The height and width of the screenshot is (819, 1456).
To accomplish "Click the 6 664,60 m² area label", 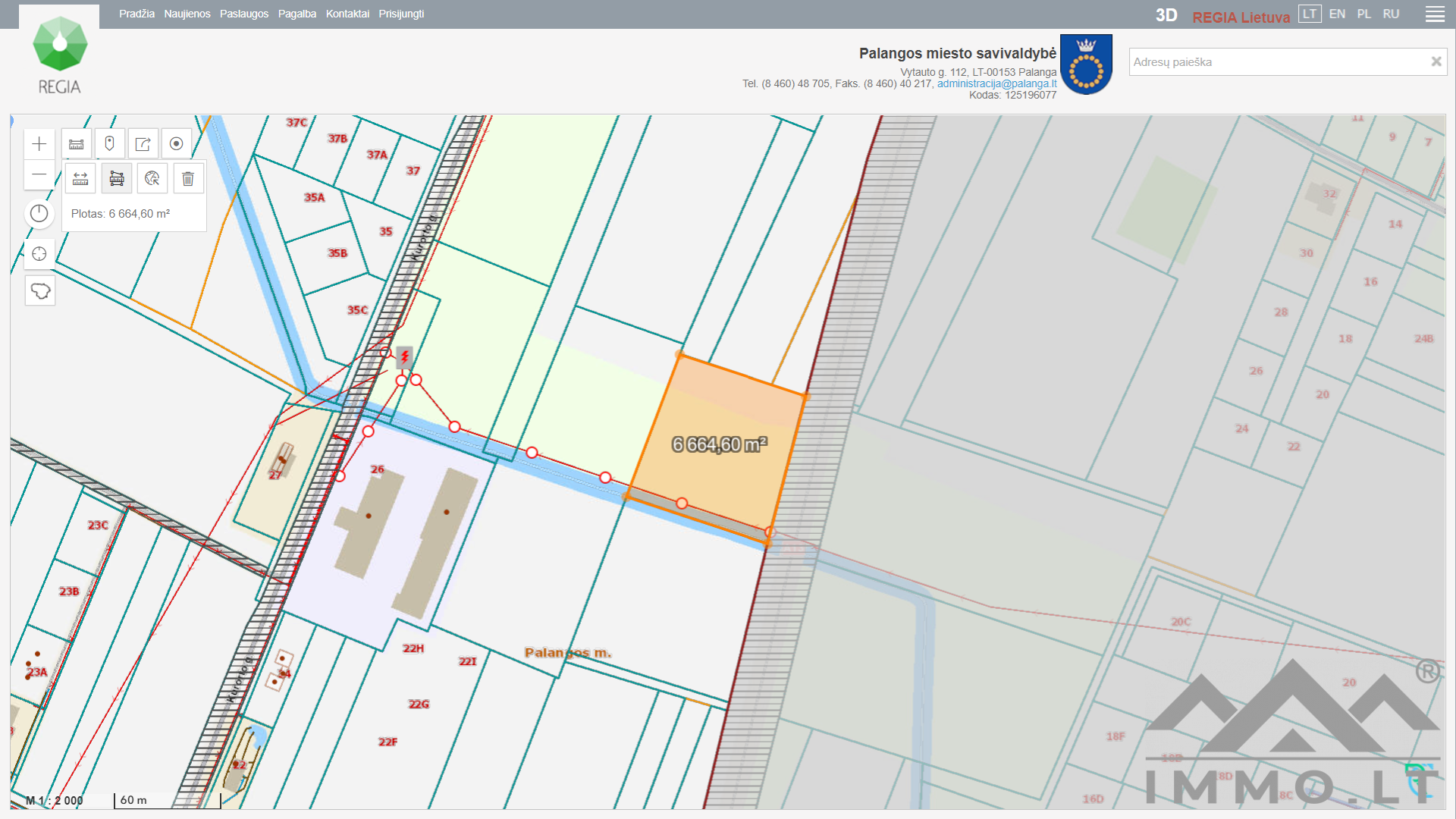I will 720,444.
